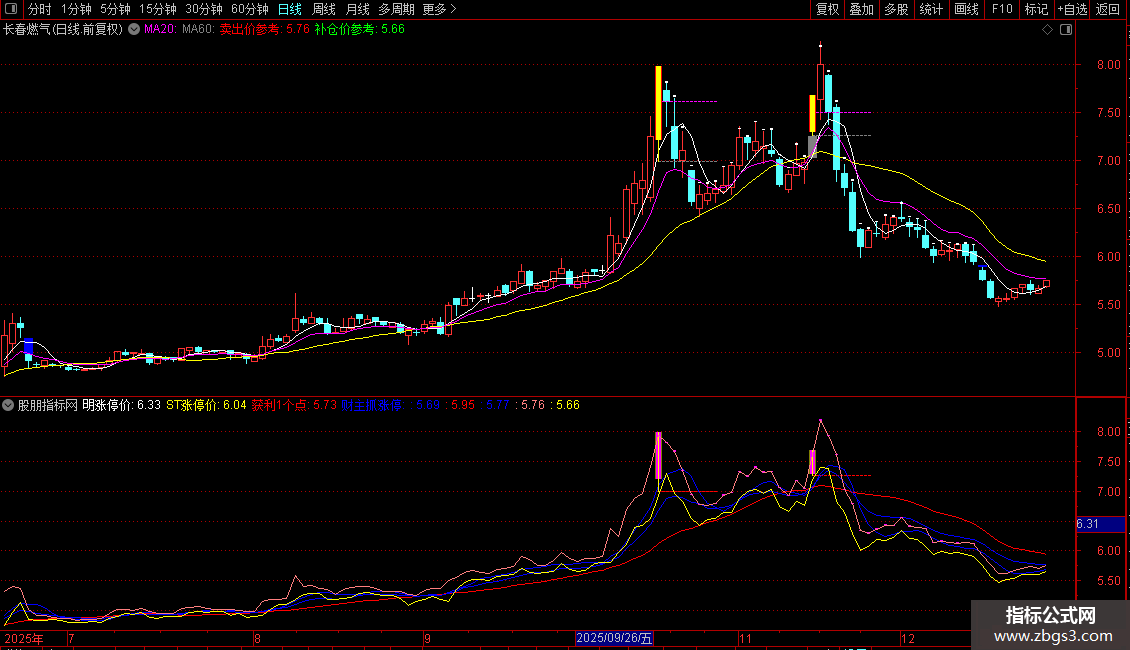Image resolution: width=1130 pixels, height=650 pixels.
Task: Click the 2025/09/26/五 date marker
Action: [x=614, y=638]
